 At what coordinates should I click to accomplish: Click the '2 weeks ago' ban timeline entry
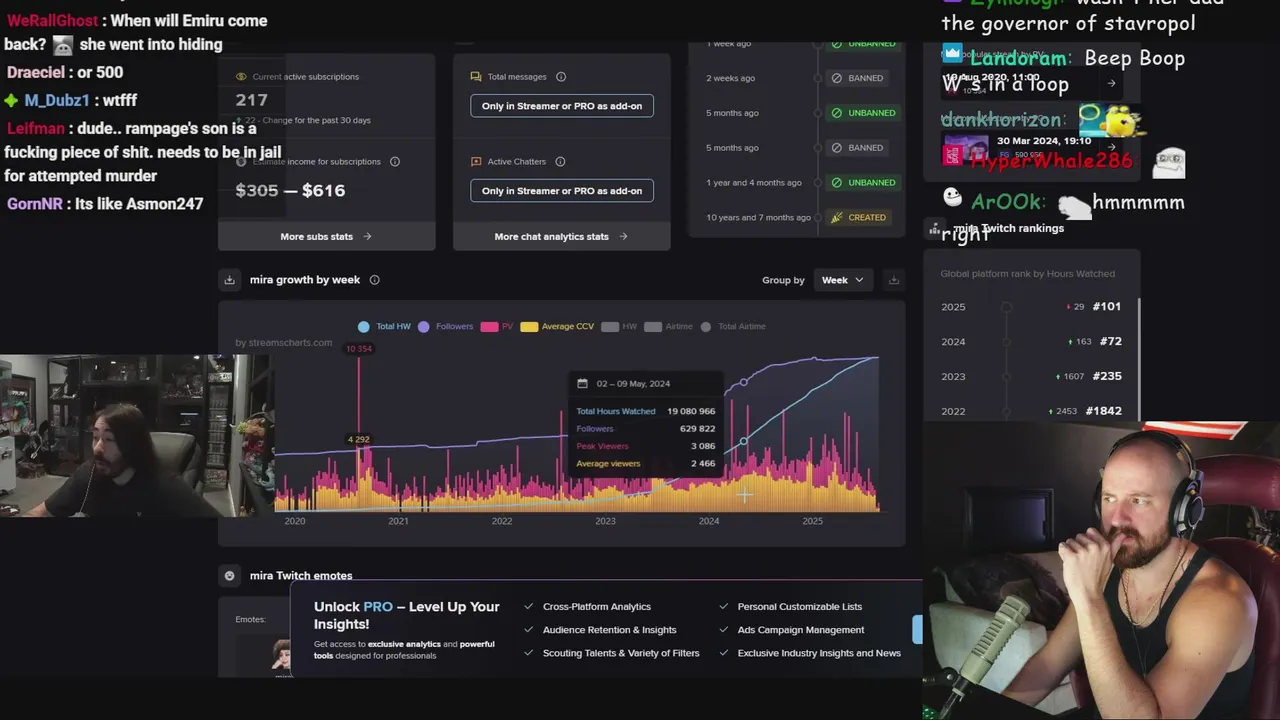(730, 78)
